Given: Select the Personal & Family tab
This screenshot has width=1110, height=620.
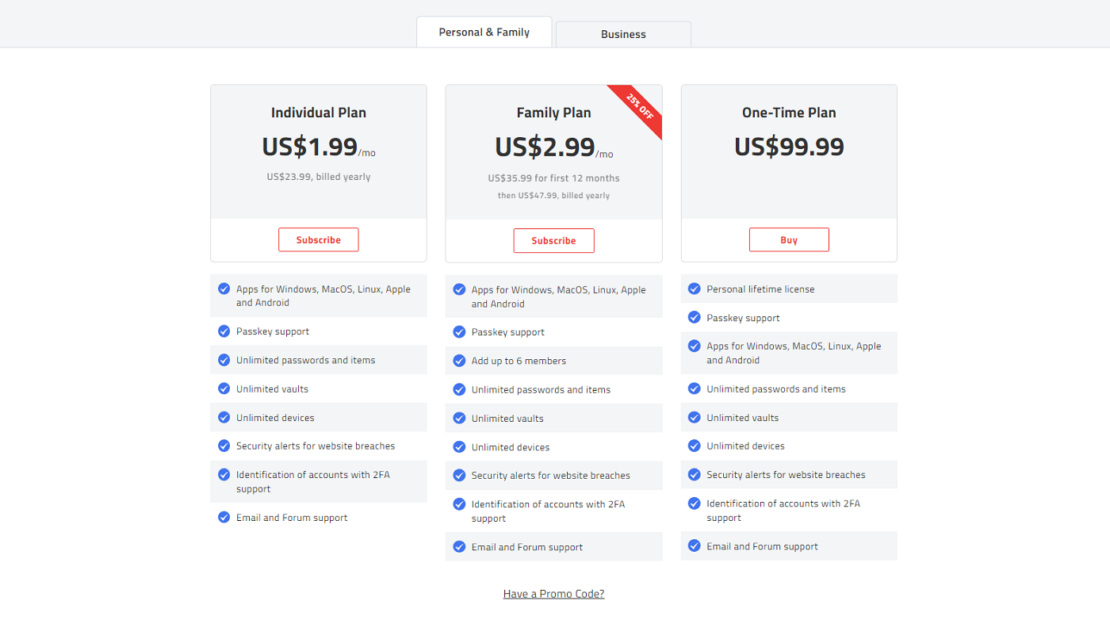Looking at the screenshot, I should coord(484,32).
